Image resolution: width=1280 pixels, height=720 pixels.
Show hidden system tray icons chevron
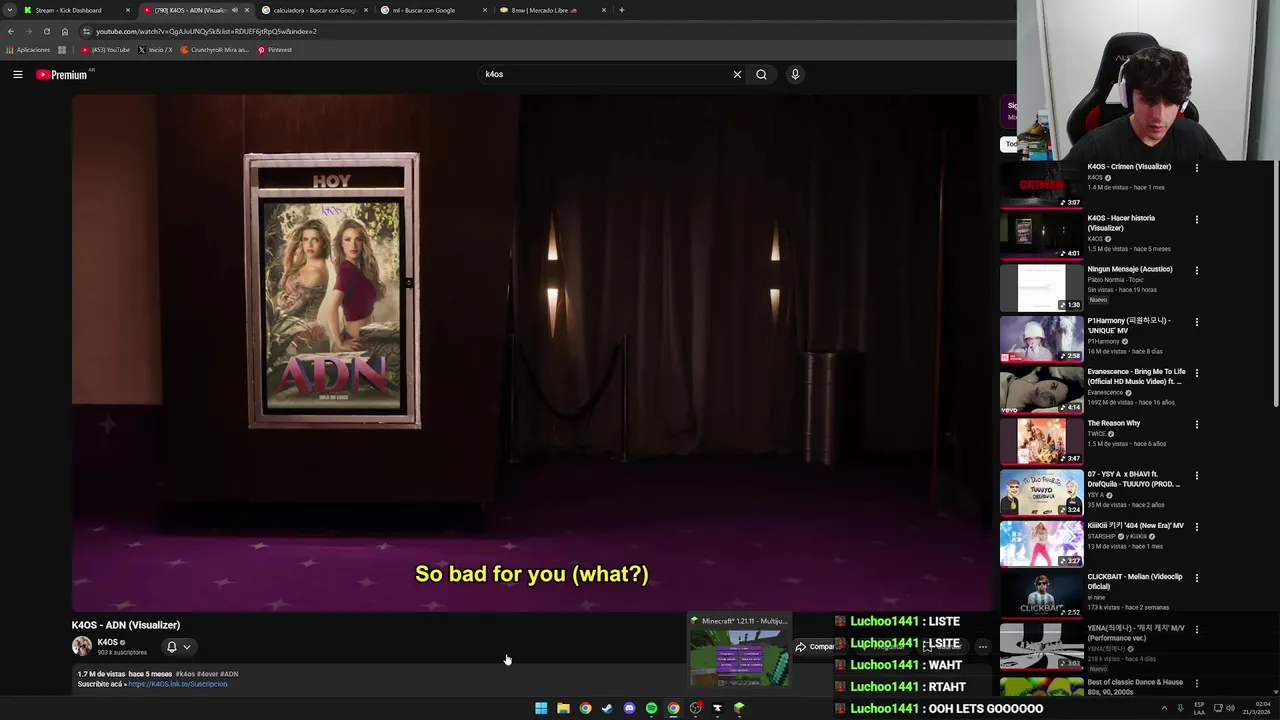[x=1164, y=708]
